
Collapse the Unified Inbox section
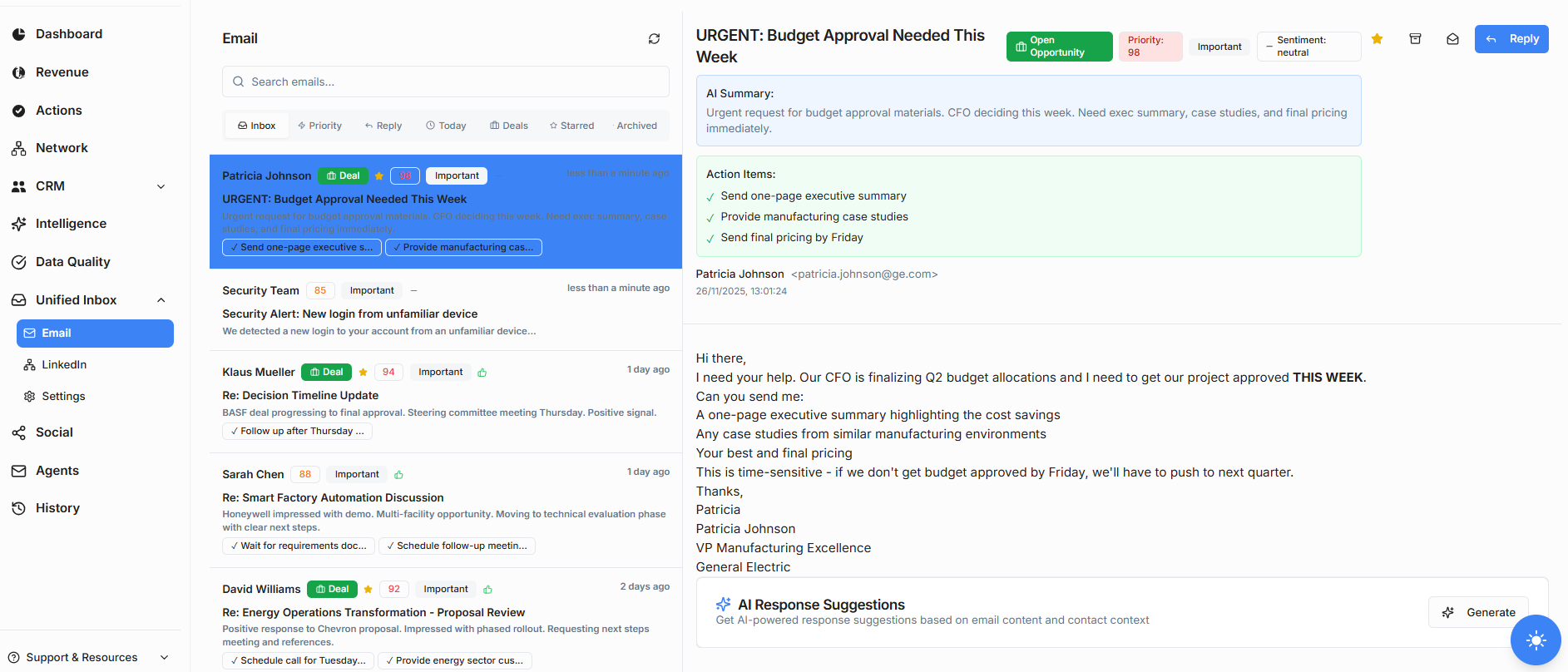coord(161,300)
